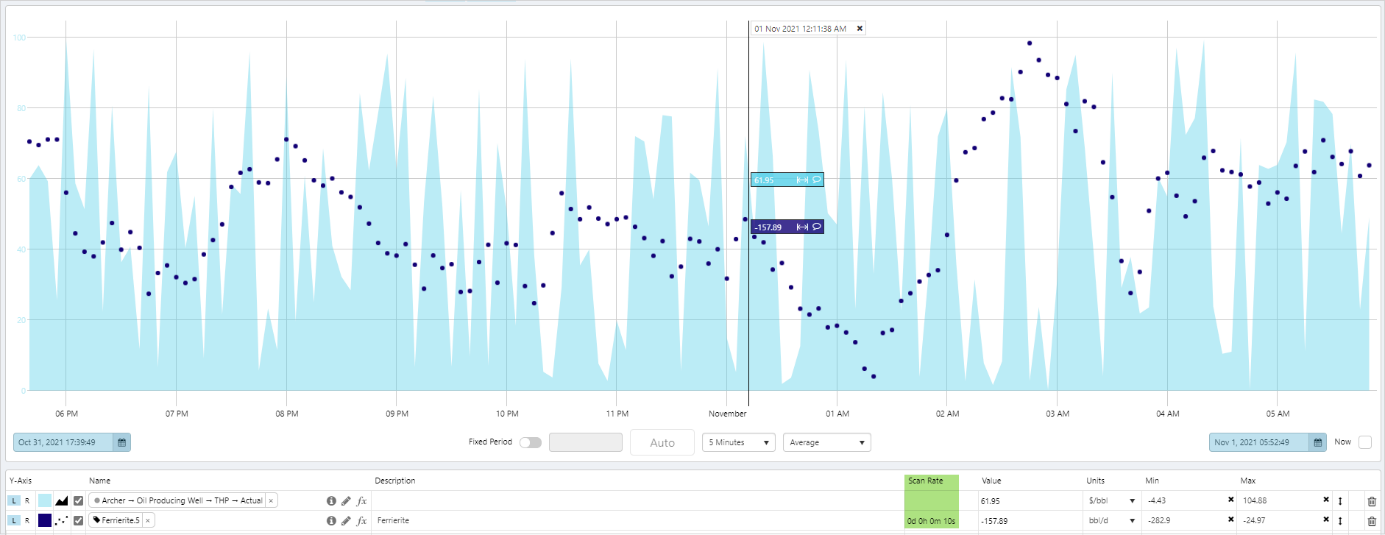
Task: Open the start date calendar picker
Action: (121, 442)
